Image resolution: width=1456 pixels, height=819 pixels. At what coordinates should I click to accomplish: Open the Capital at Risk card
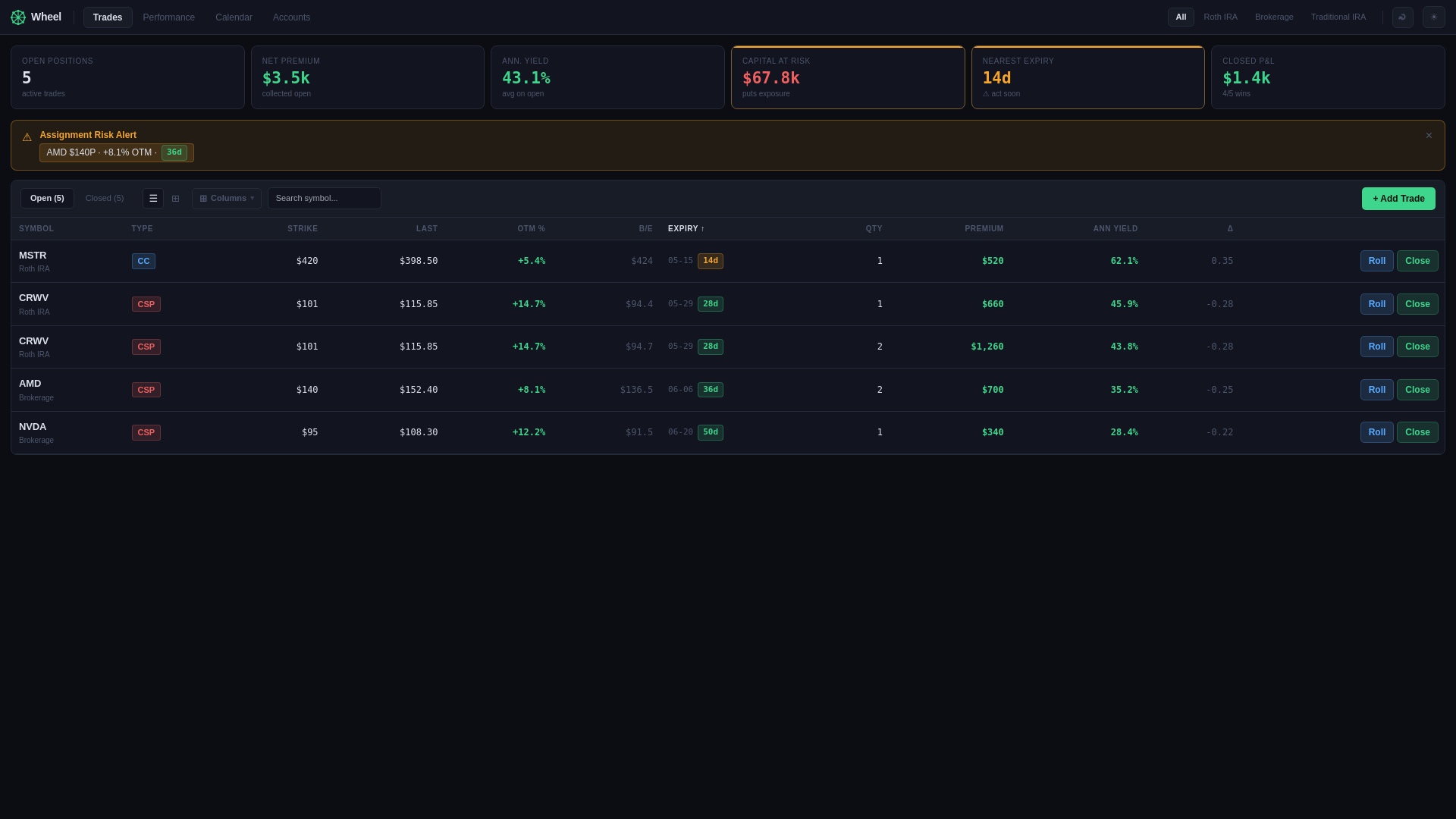point(848,77)
